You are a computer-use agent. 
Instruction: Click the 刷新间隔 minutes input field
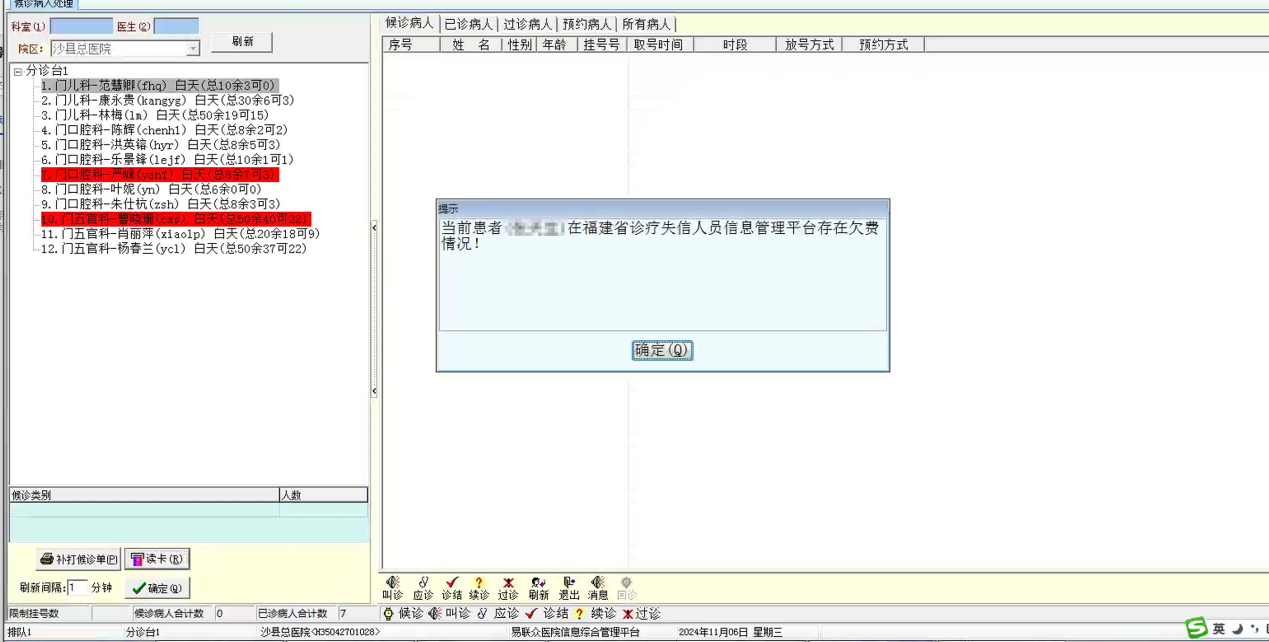click(x=77, y=588)
